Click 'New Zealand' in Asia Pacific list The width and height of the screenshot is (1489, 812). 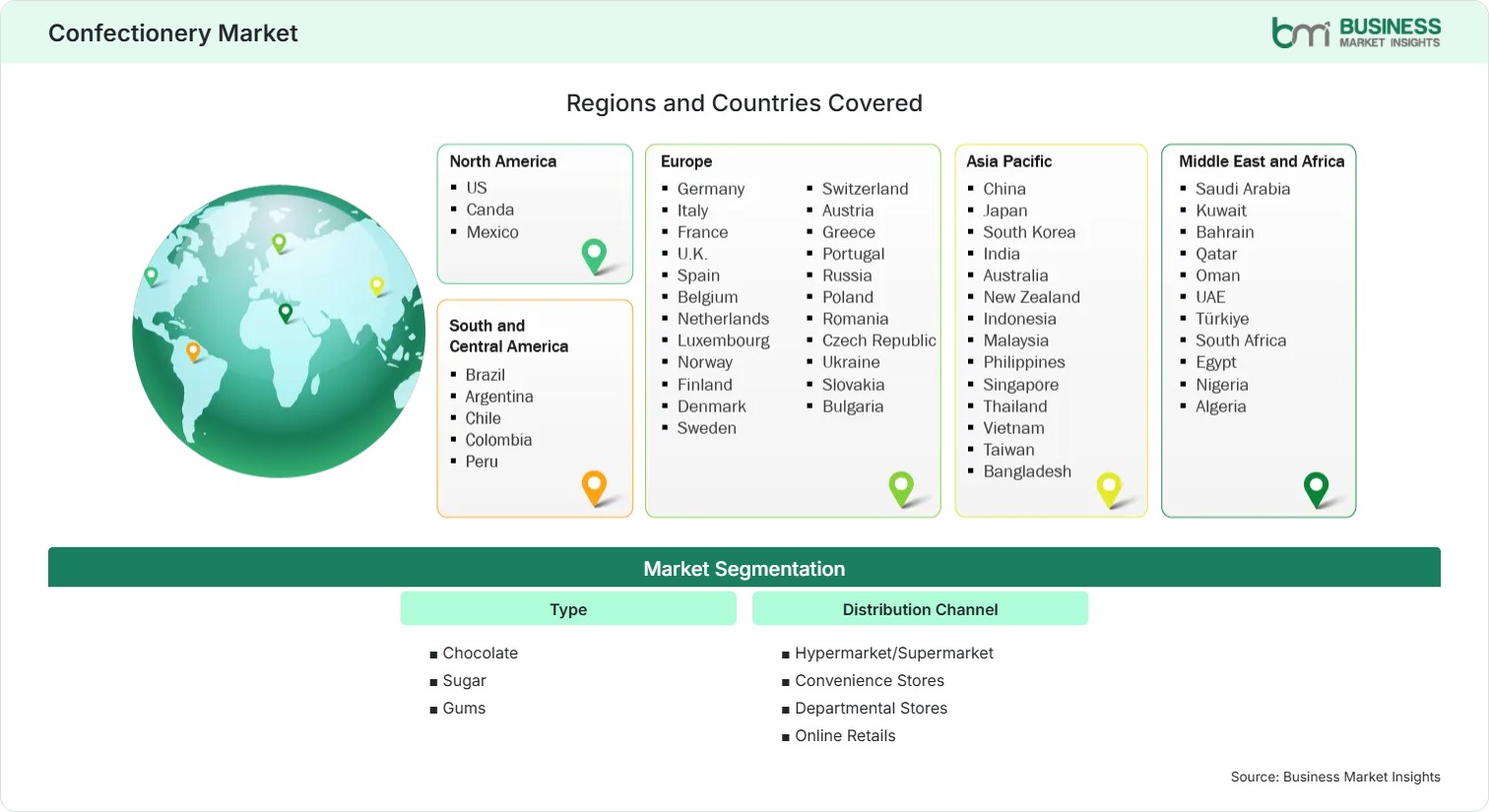click(x=1031, y=297)
